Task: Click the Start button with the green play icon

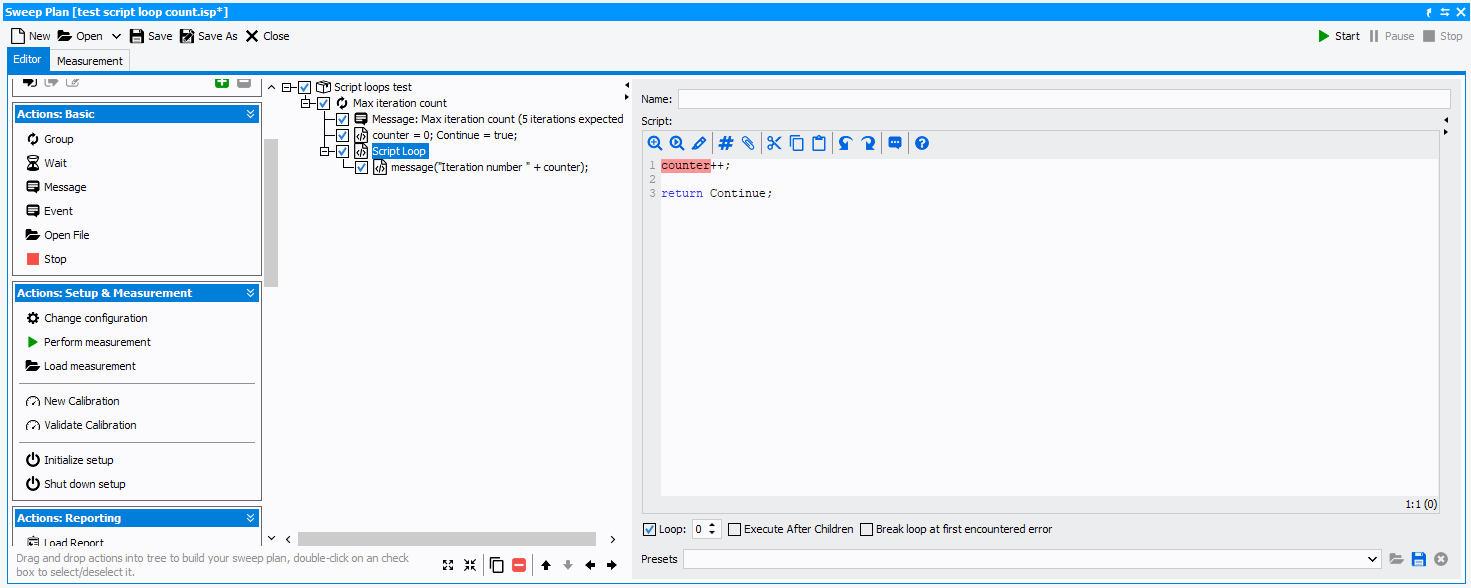Action: point(1339,36)
